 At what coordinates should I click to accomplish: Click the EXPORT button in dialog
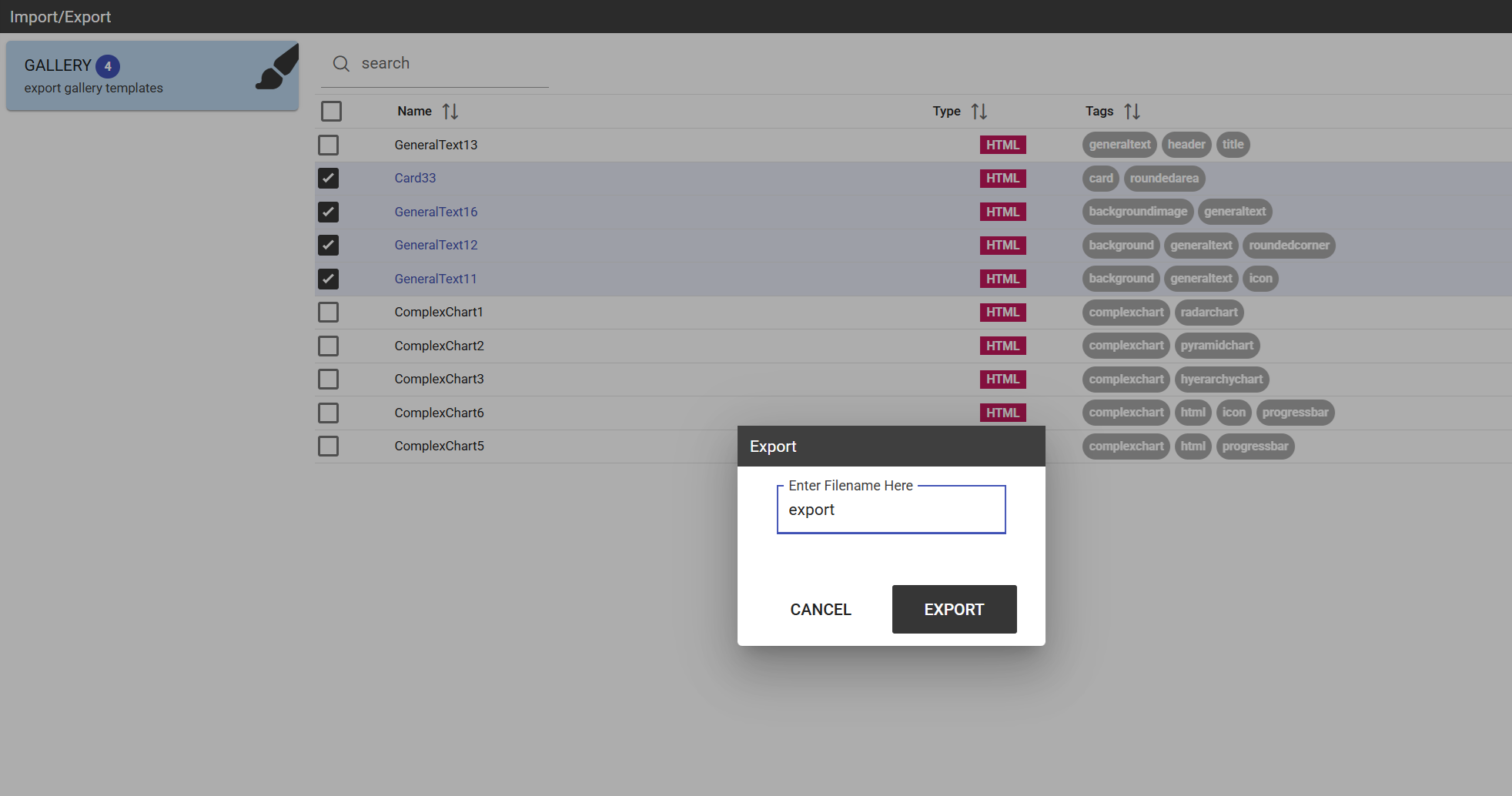point(954,610)
